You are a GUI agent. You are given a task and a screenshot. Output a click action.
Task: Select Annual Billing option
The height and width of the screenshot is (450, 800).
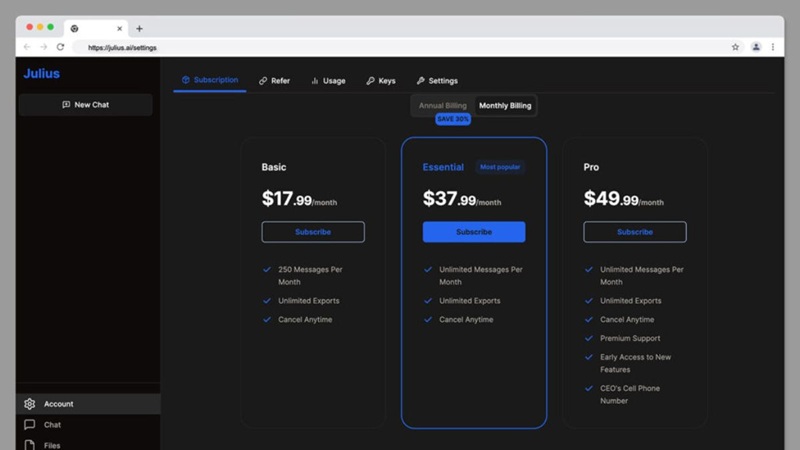click(x=442, y=105)
